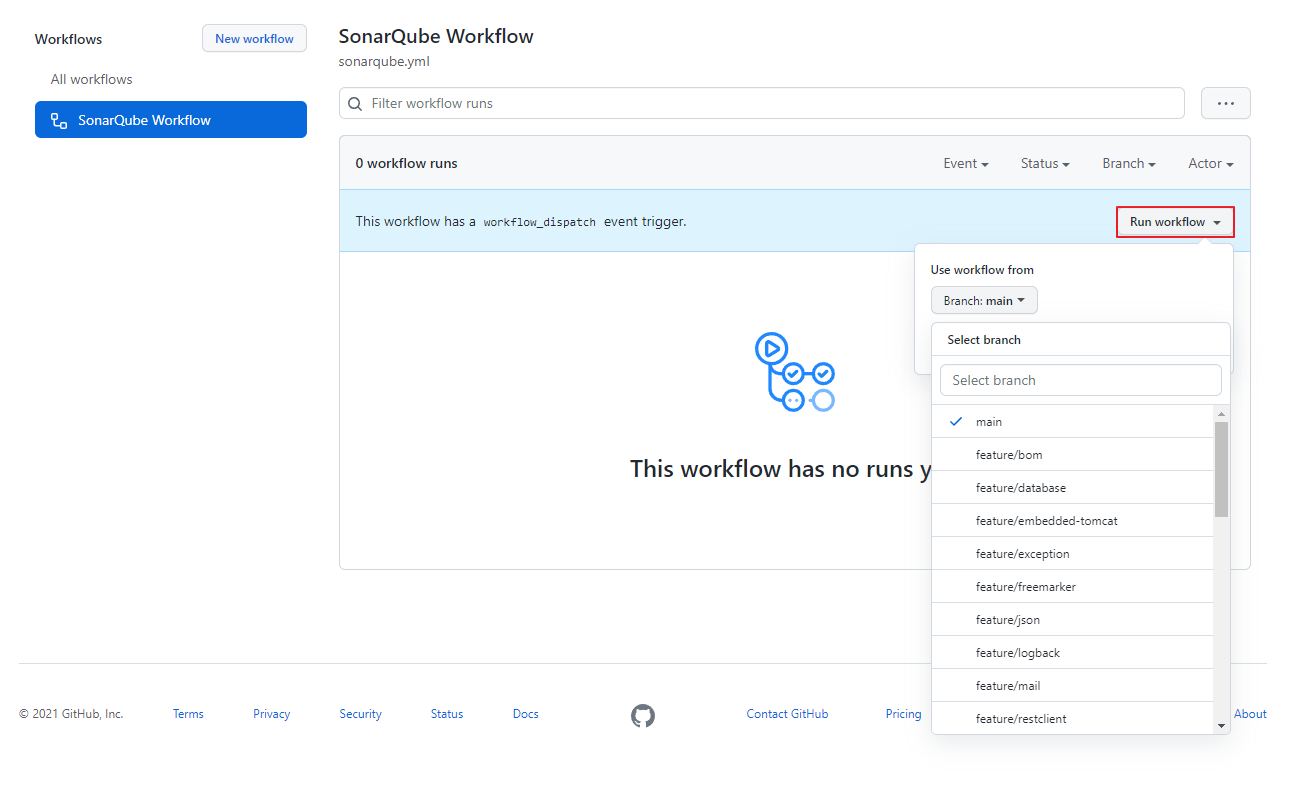Click the scrollbar down arrow in branch list

(x=1221, y=725)
